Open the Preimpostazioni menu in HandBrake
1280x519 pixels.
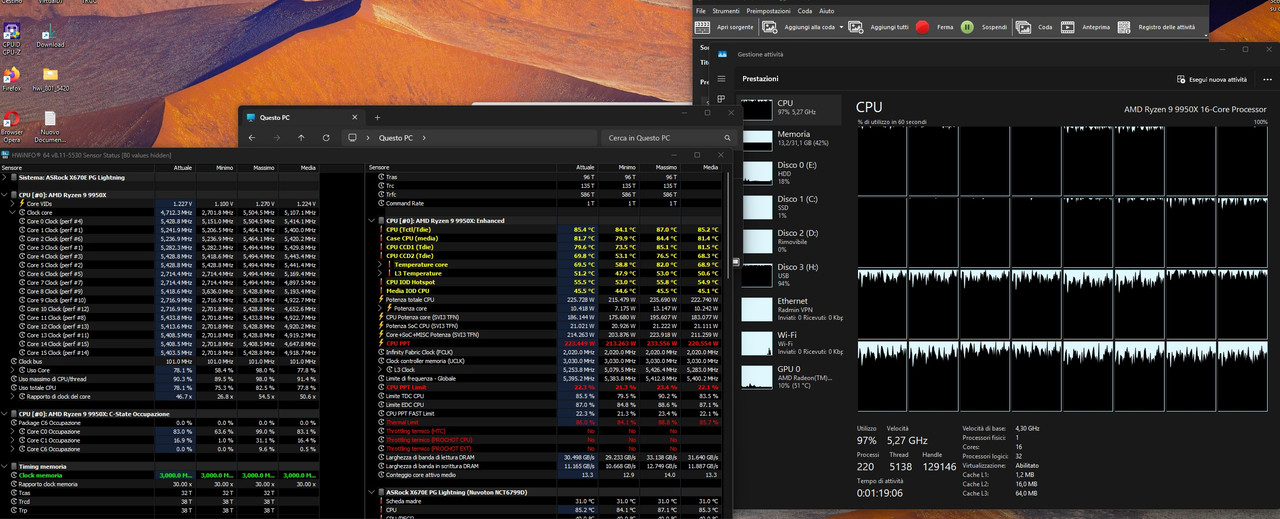click(768, 10)
